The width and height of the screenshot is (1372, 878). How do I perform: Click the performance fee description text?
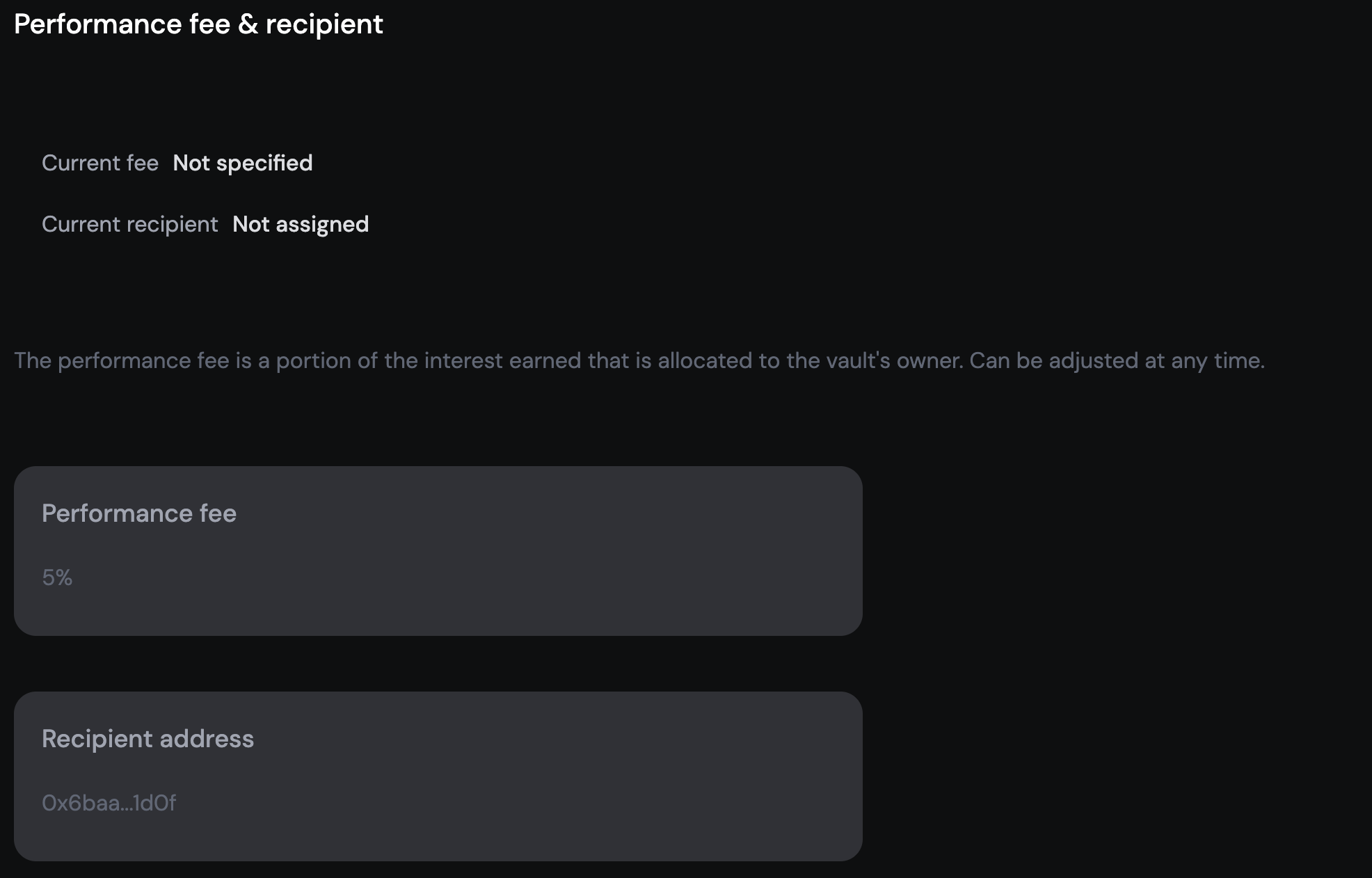coord(638,360)
